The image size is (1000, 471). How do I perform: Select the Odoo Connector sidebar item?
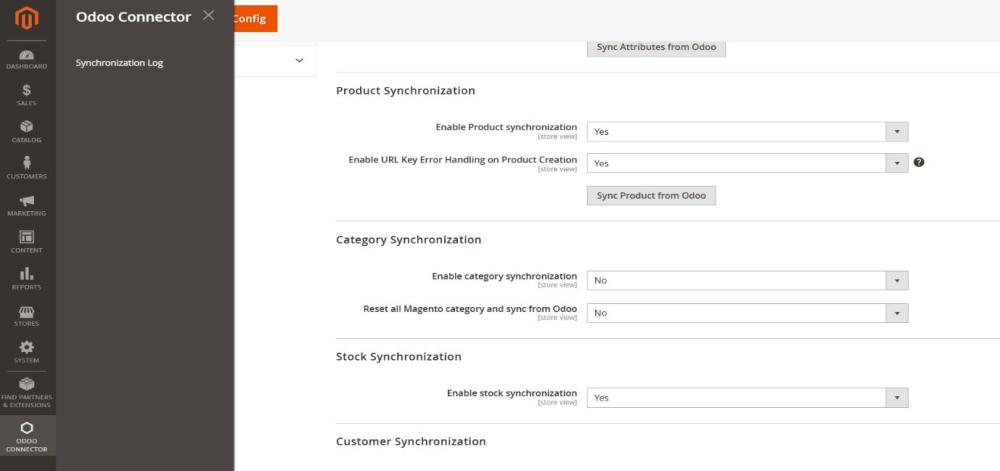point(27,436)
